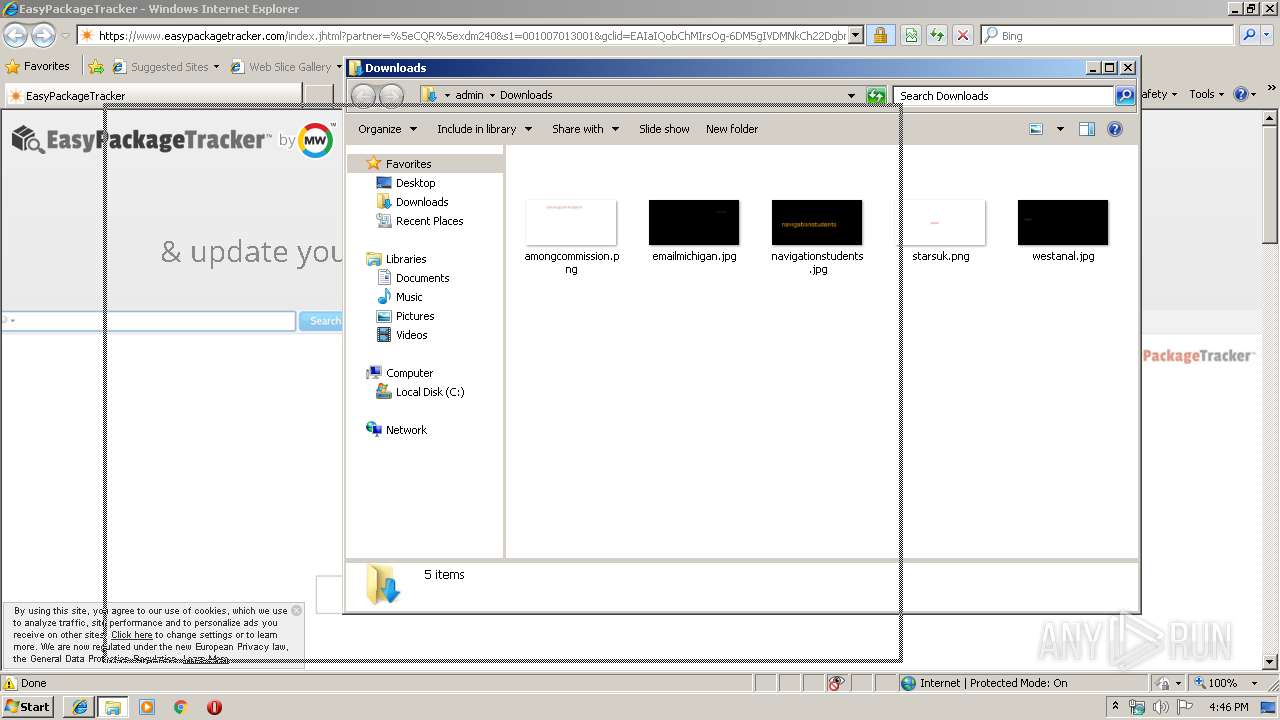Close the cookie notice banner

point(297,610)
